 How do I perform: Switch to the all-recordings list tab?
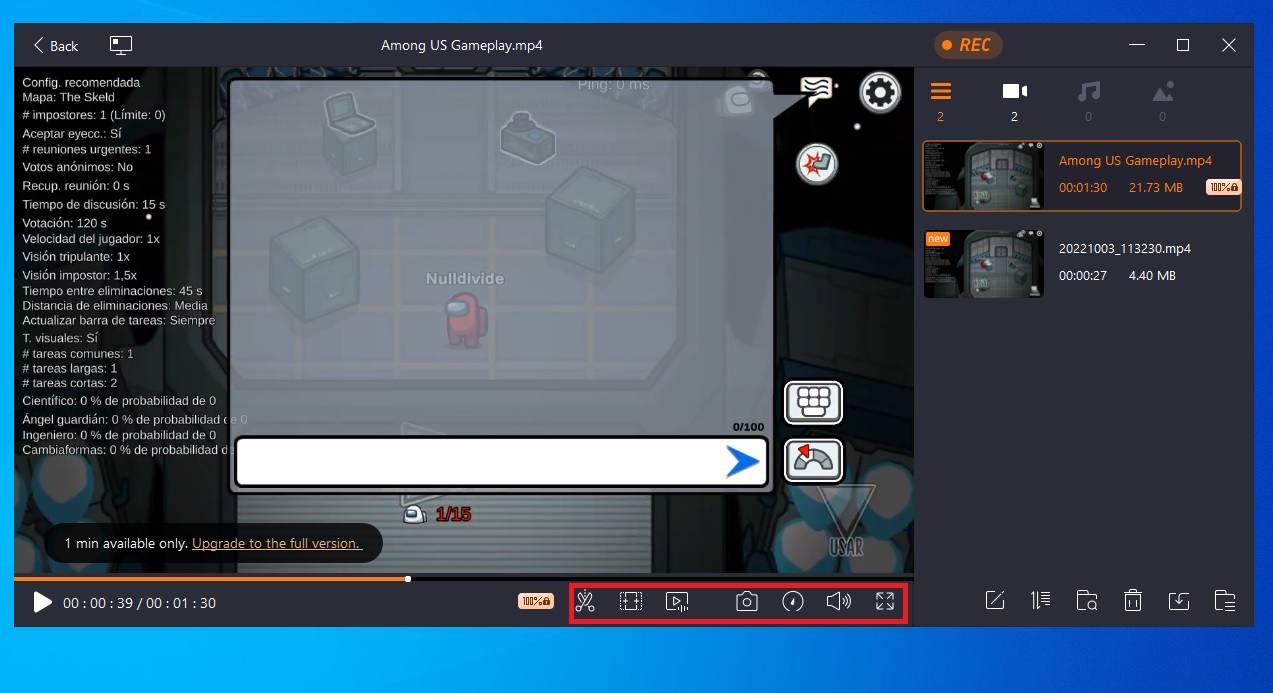coord(941,100)
